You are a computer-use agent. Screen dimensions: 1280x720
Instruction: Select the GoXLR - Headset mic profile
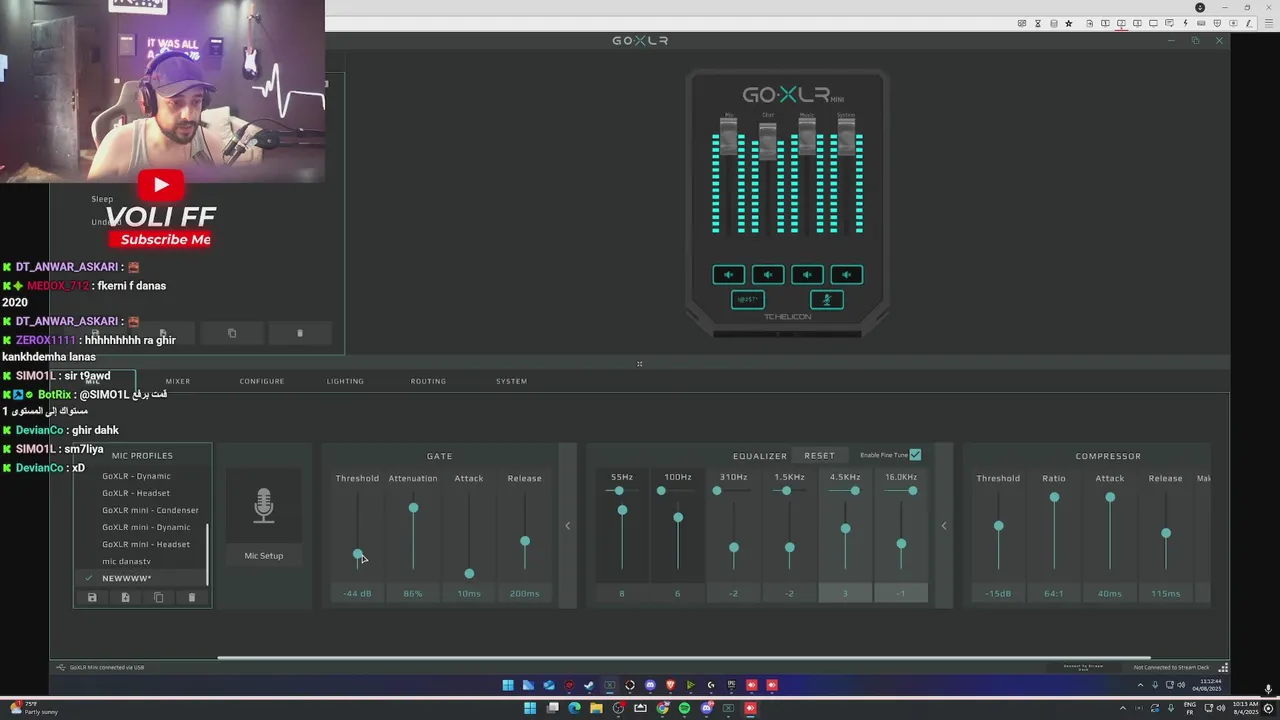136,493
